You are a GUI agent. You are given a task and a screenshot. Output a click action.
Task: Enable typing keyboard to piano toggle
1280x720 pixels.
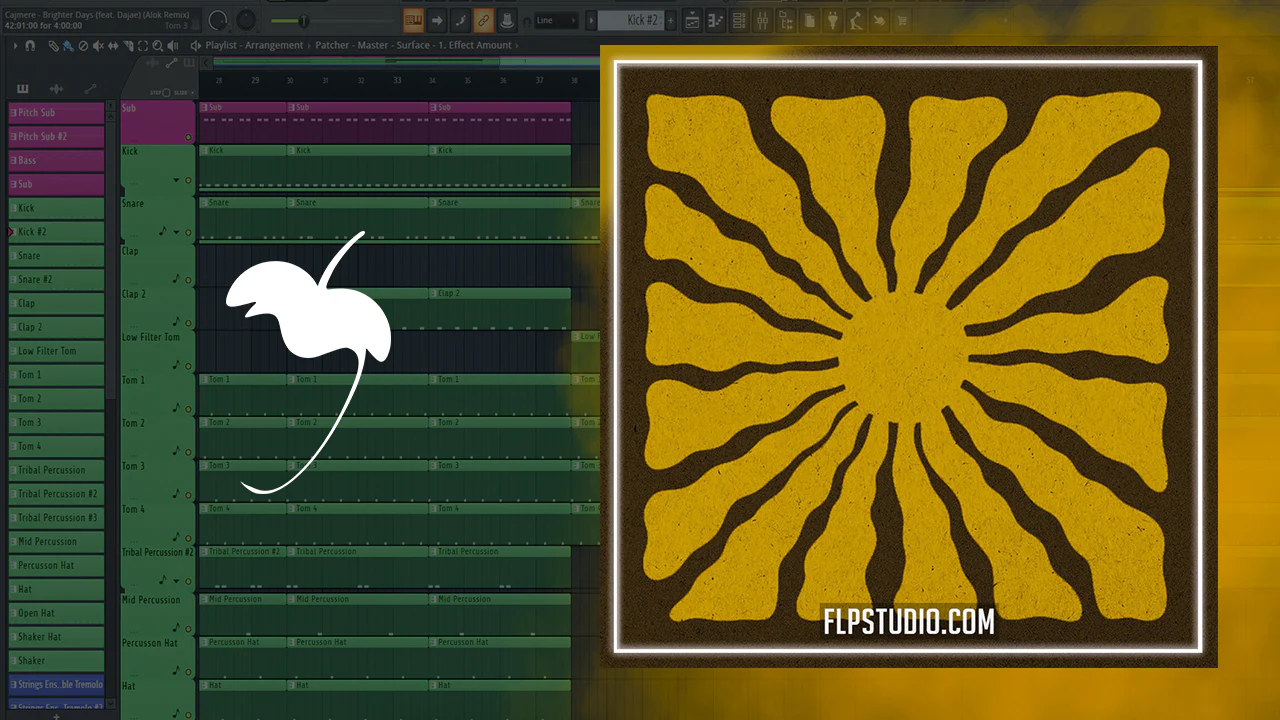tap(413, 20)
